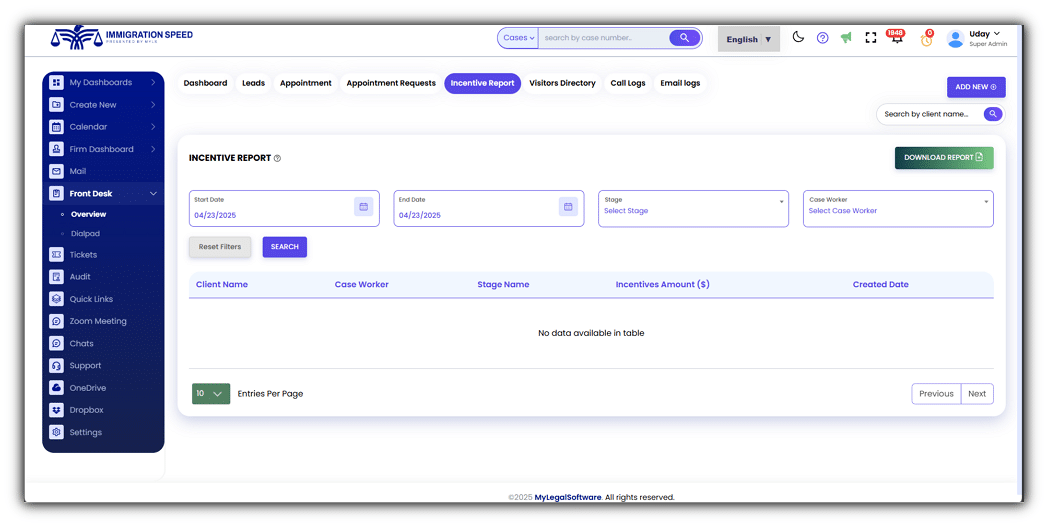Image resolution: width=1050 pixels, height=528 pixels.
Task: Open notifications bell with 1848 badge
Action: [x=896, y=37]
